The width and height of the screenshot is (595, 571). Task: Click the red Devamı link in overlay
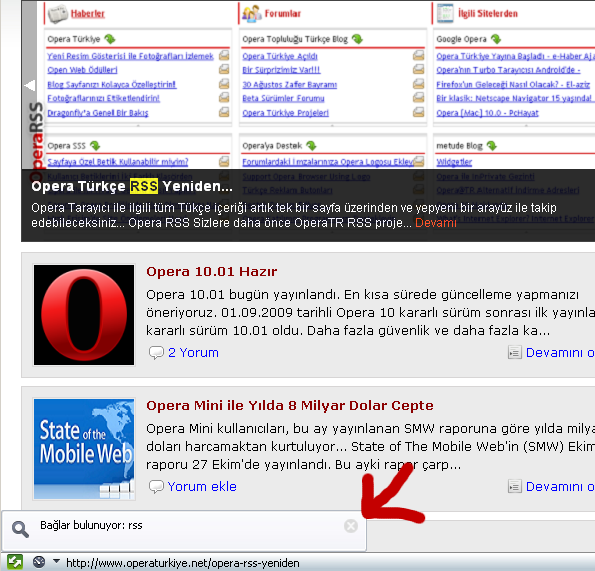(x=436, y=222)
